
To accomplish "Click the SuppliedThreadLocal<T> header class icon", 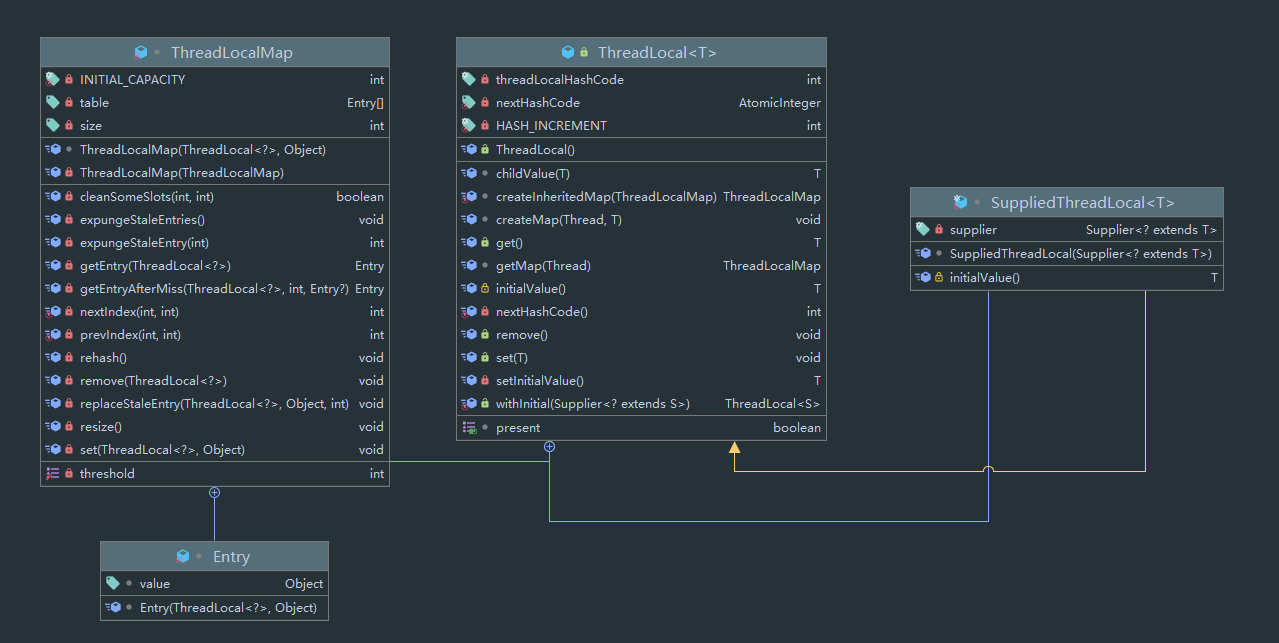I will tap(961, 202).
